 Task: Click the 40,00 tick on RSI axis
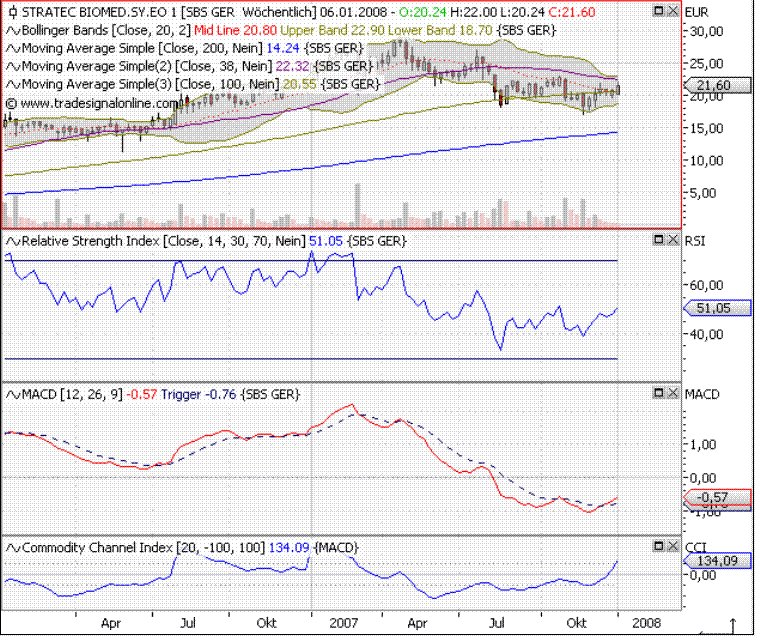point(707,334)
